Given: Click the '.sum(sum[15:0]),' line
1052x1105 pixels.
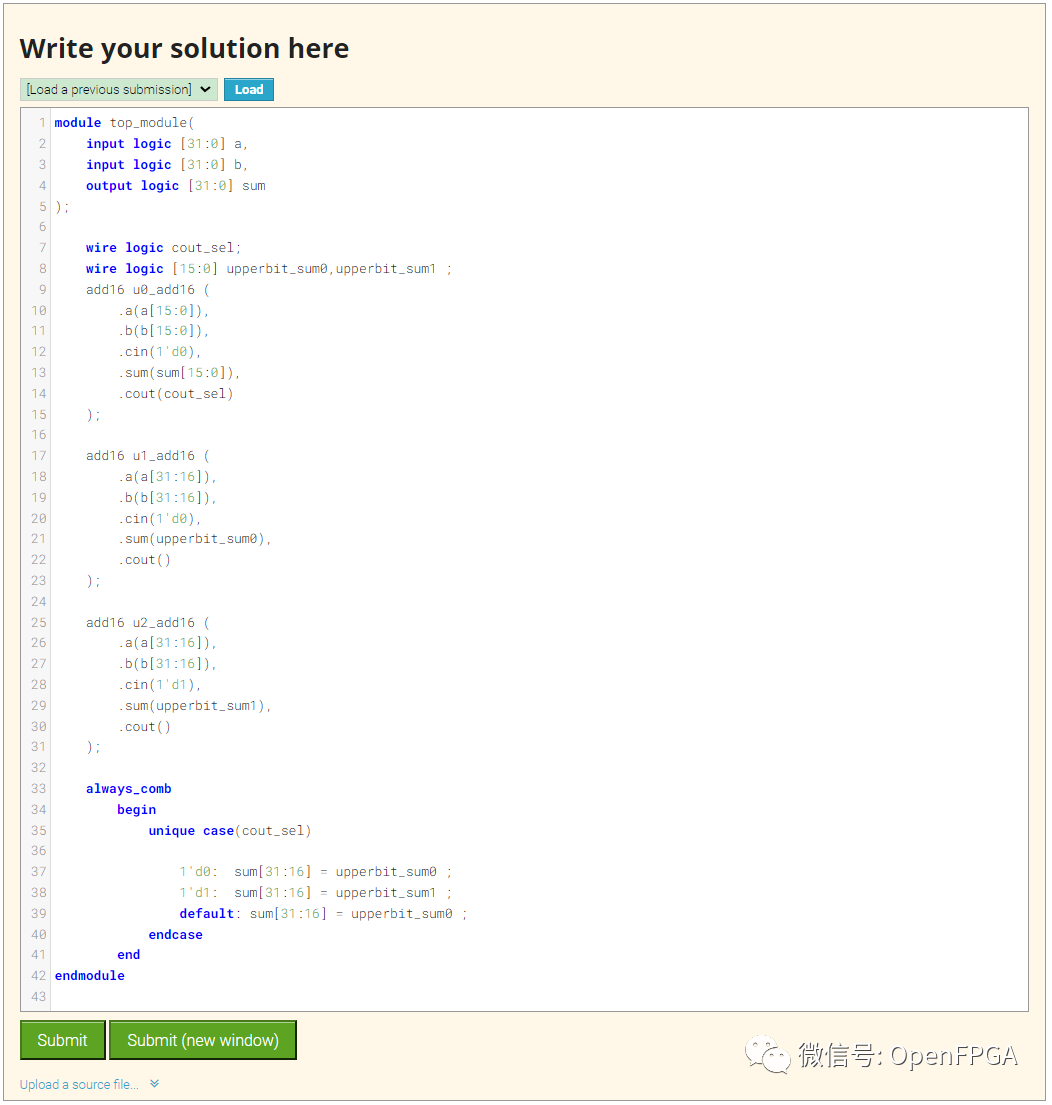Looking at the screenshot, I should [x=179, y=373].
